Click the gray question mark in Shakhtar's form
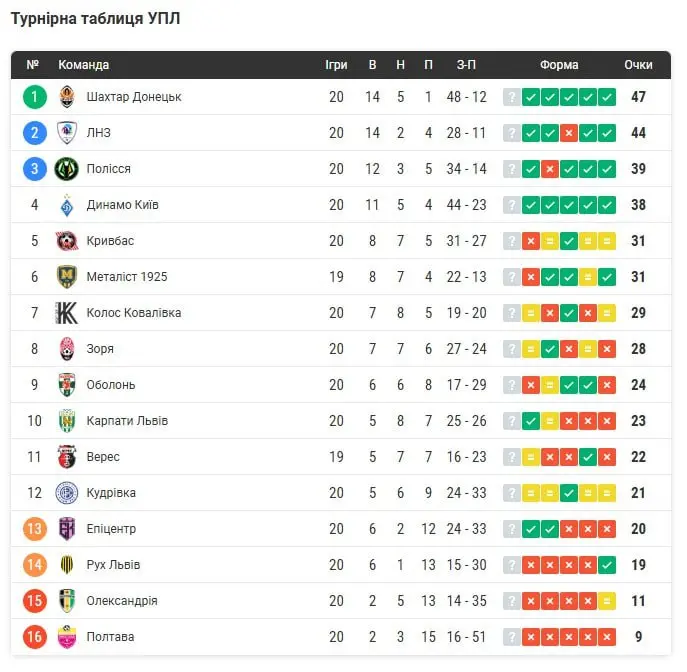This screenshot has height=672, width=687. 511,97
